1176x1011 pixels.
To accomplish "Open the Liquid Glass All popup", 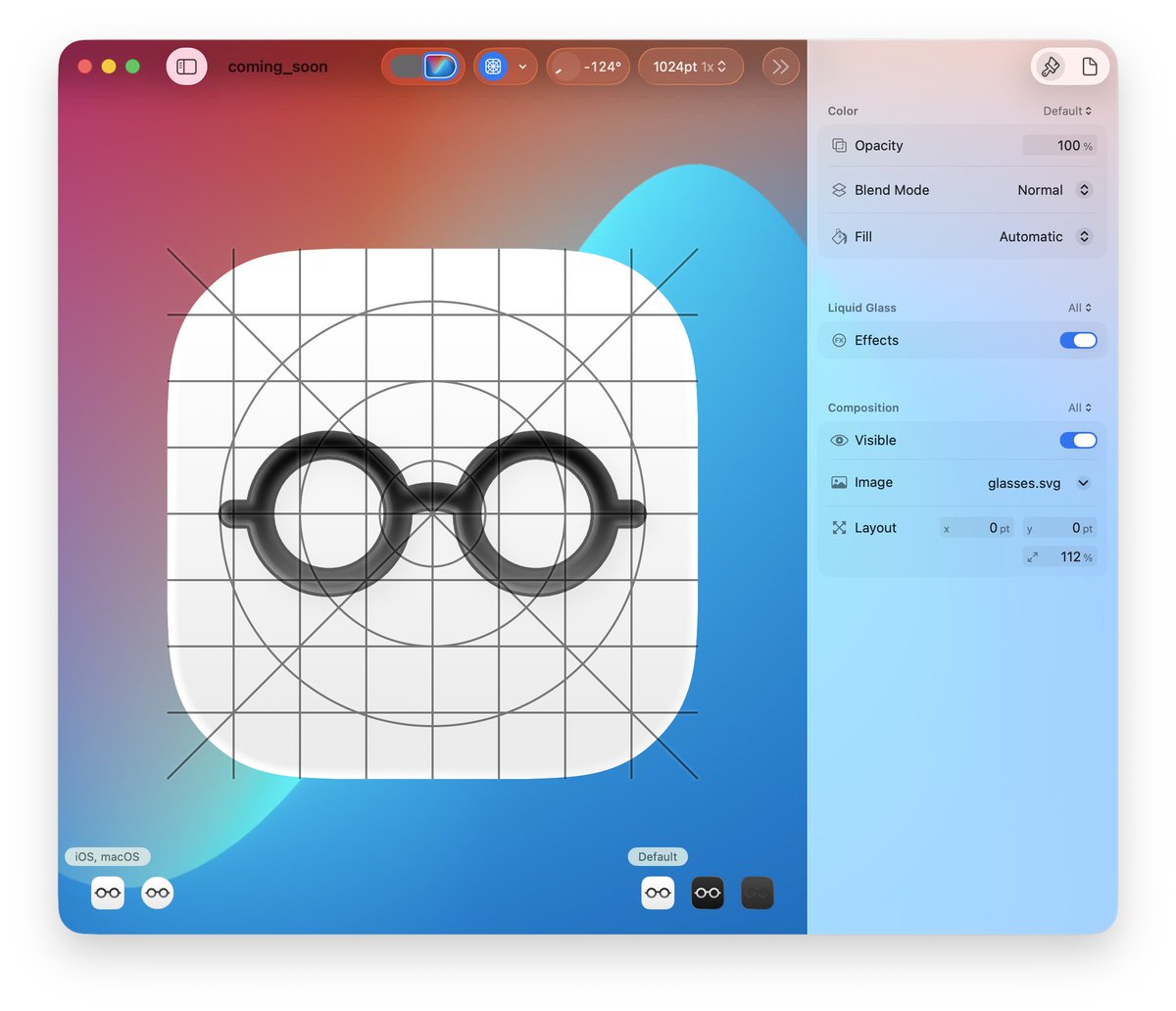I will point(1080,308).
